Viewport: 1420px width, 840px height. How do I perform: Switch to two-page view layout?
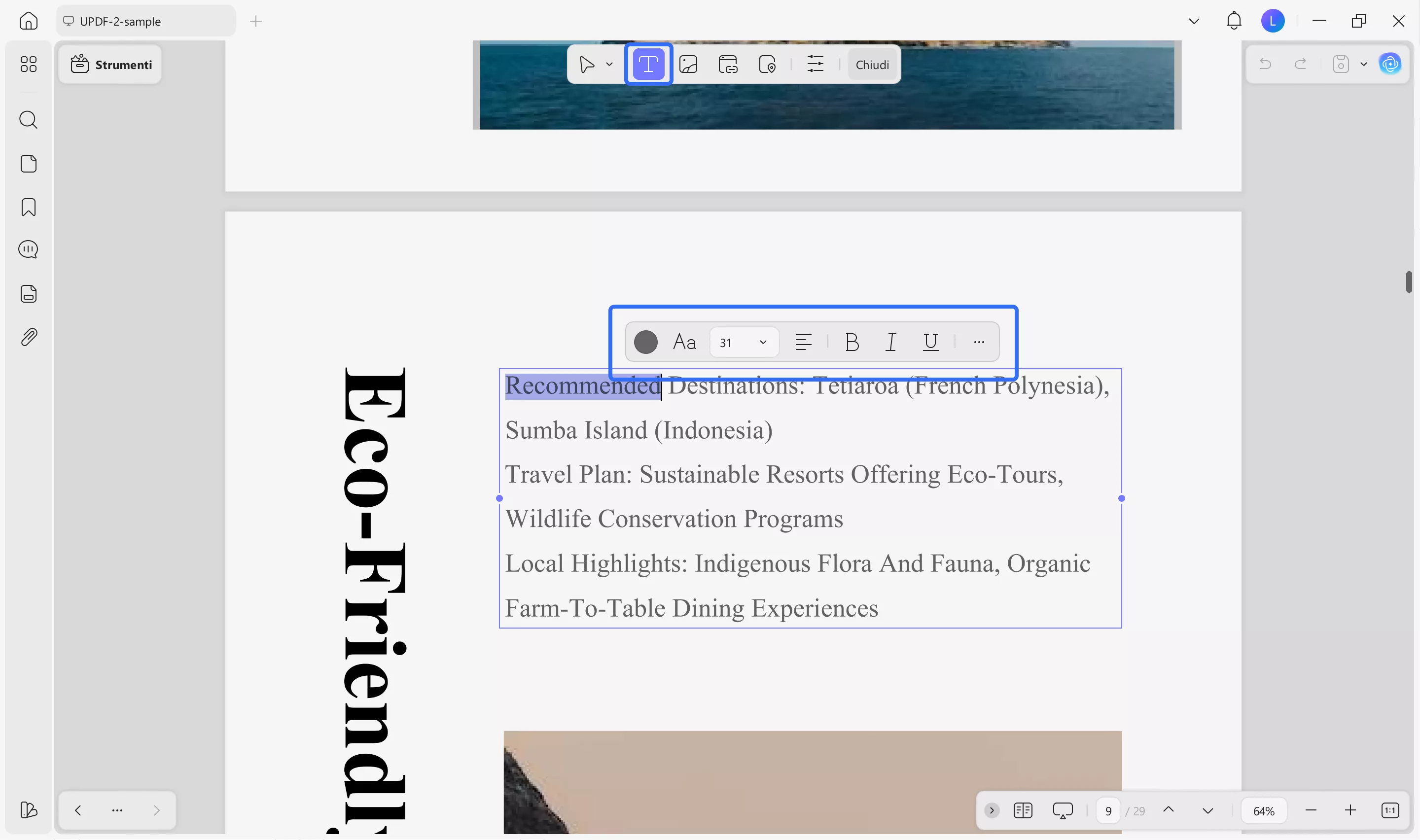[1023, 810]
